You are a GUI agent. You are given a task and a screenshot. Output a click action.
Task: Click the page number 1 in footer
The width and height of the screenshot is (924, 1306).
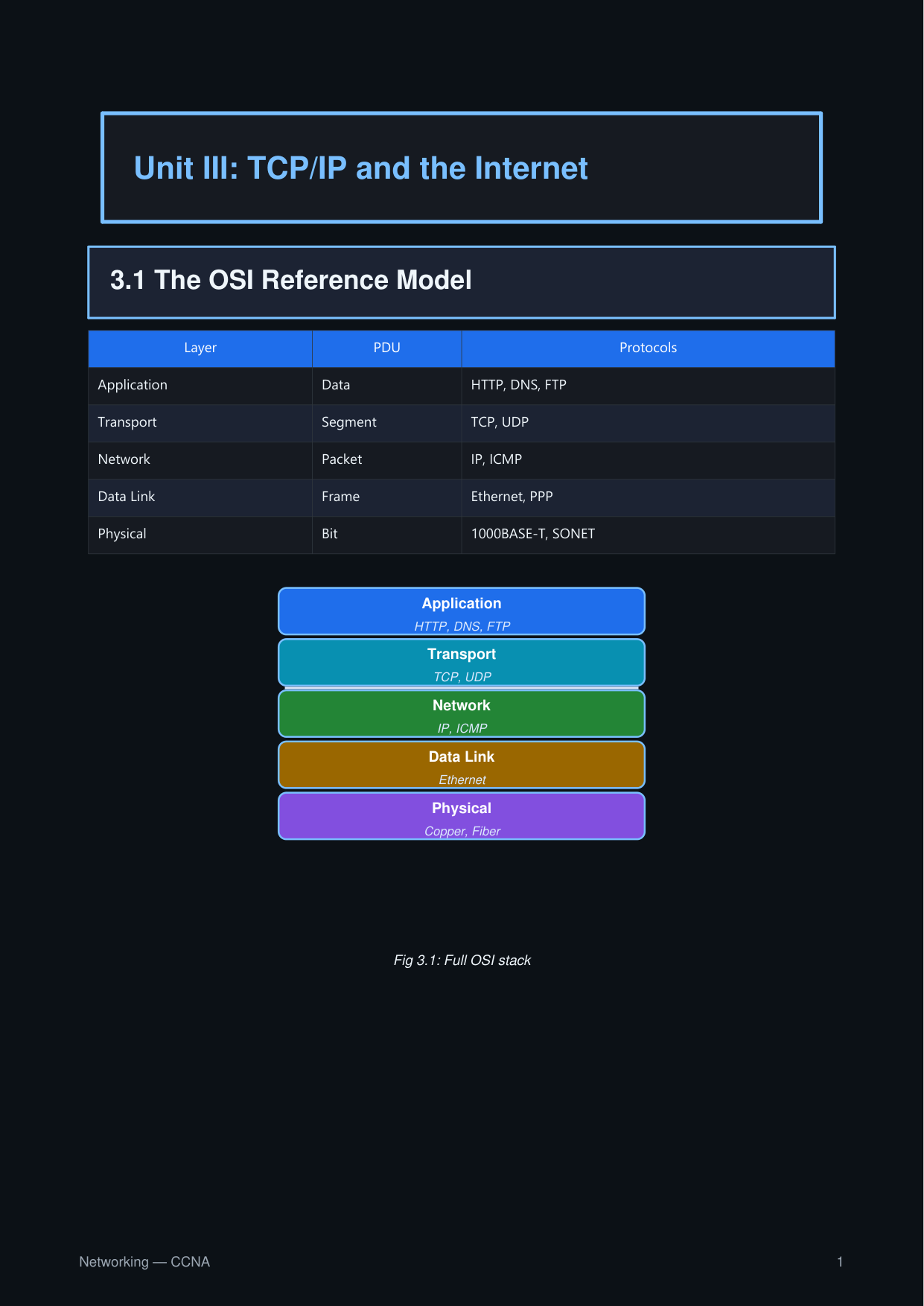(840, 1262)
